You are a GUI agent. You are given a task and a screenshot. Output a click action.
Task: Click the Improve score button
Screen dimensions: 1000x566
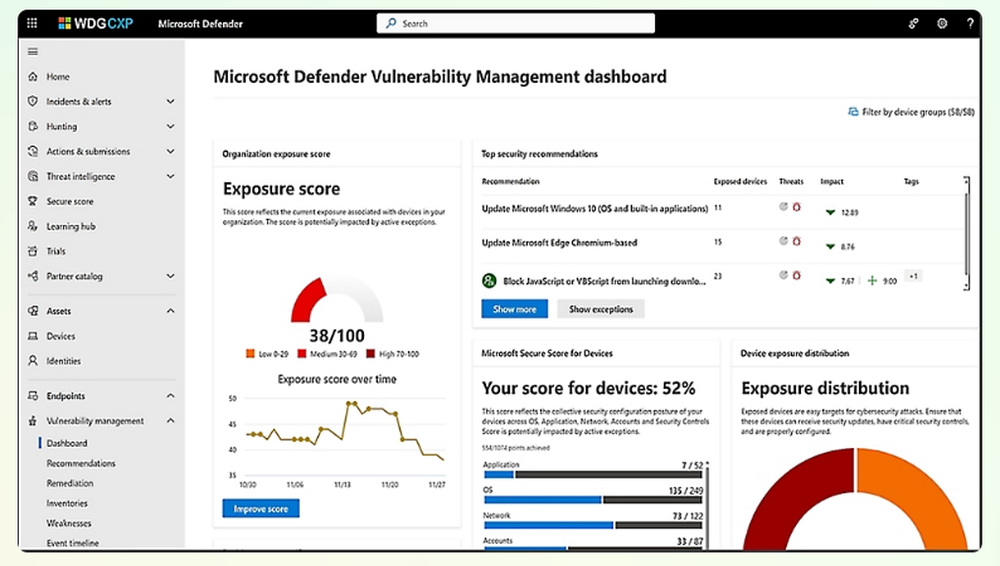click(x=261, y=509)
